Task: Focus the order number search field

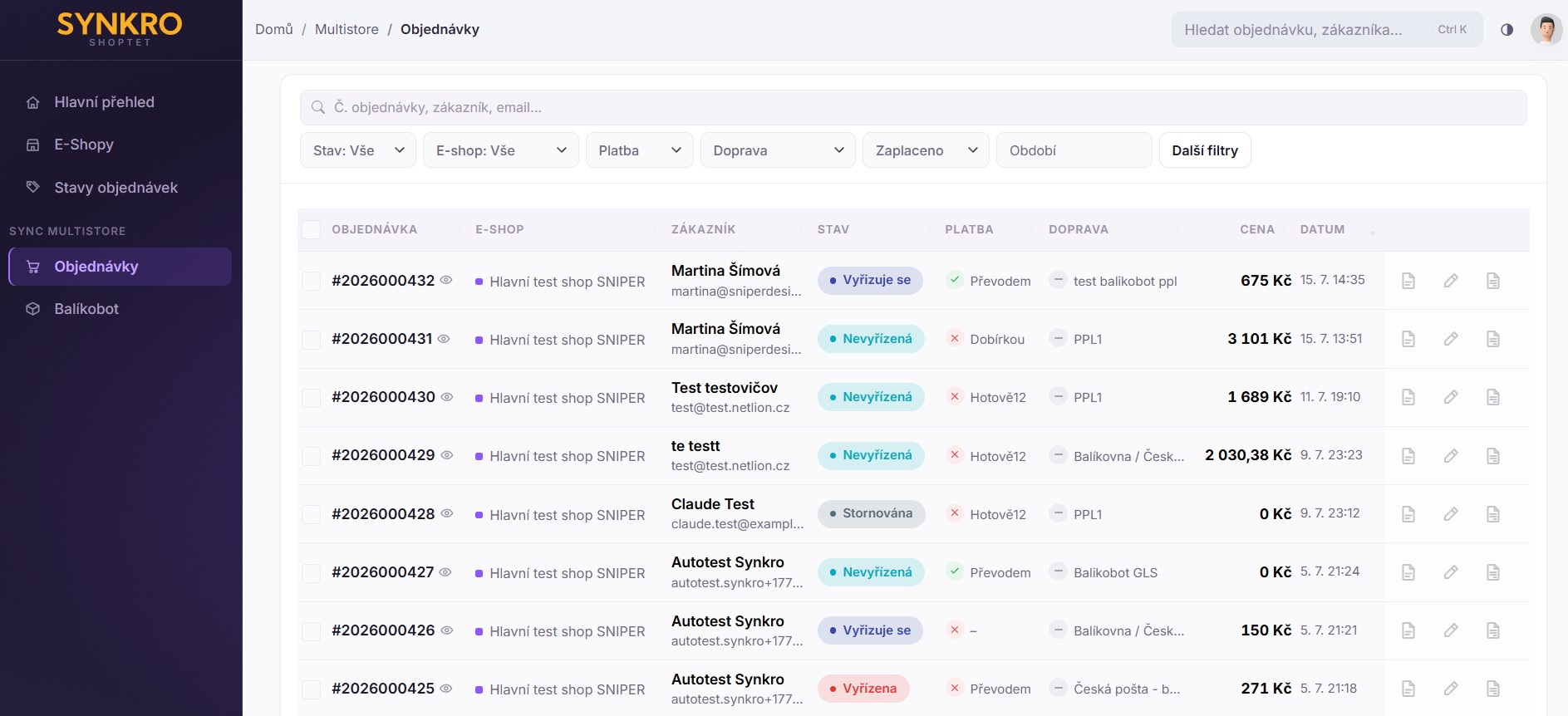Action: [x=913, y=108]
